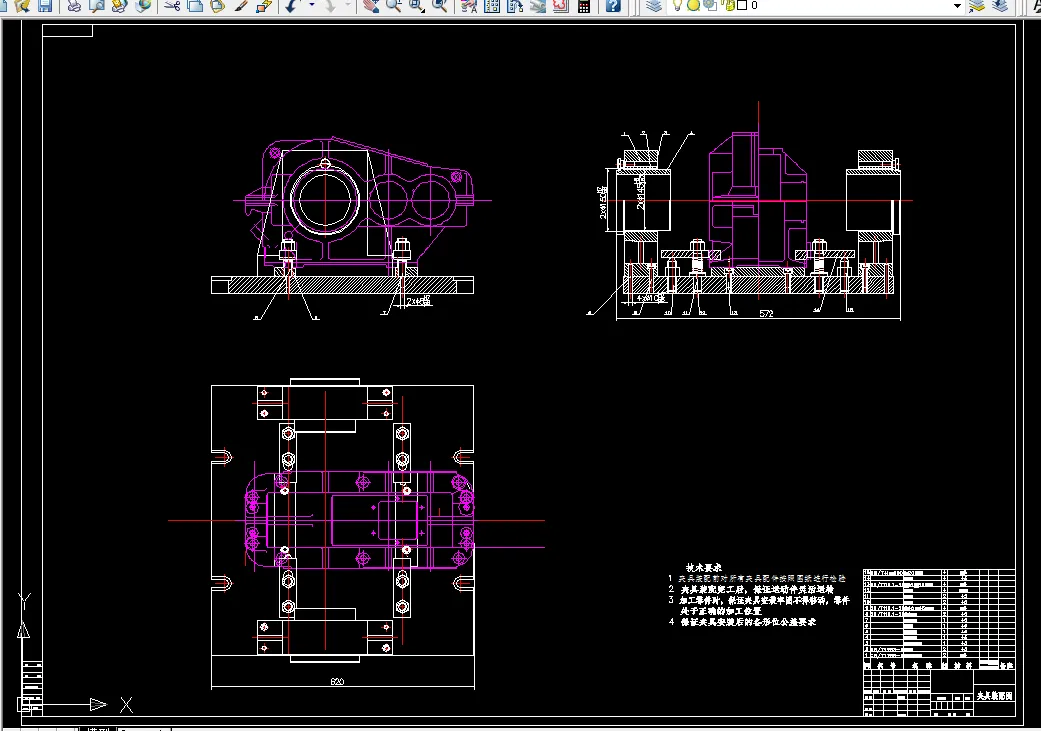Select the Zoom Window tool
This screenshot has height=731, width=1041.
pos(416,6)
